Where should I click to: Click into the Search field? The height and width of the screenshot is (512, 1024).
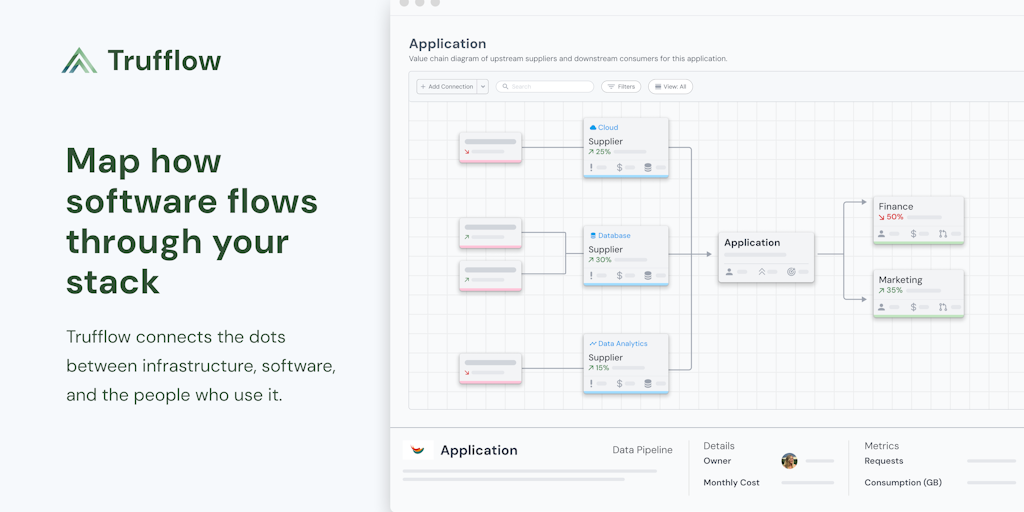pos(550,87)
